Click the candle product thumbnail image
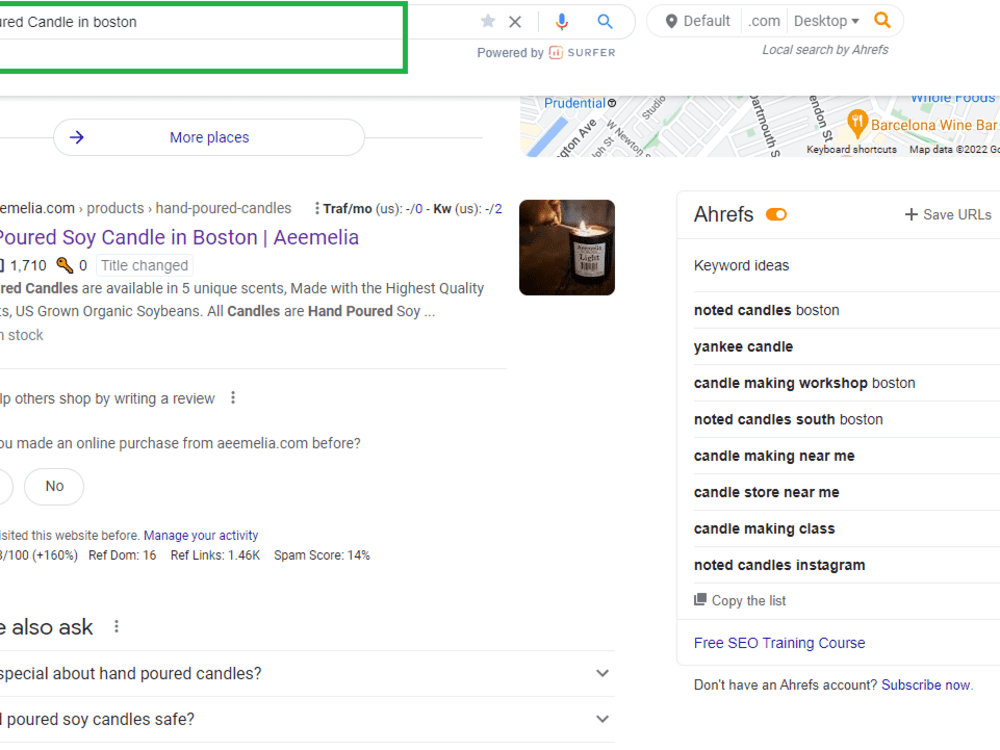This screenshot has width=1000, height=750. pyautogui.click(x=567, y=247)
